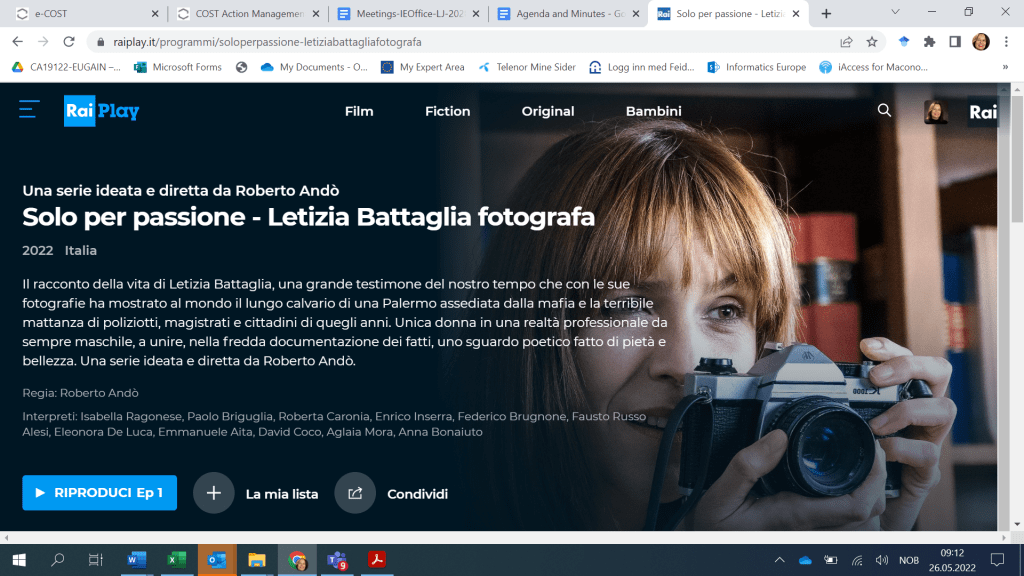Screen dimensions: 1024x576
Task: Add show to La mia lista
Action: (213, 493)
